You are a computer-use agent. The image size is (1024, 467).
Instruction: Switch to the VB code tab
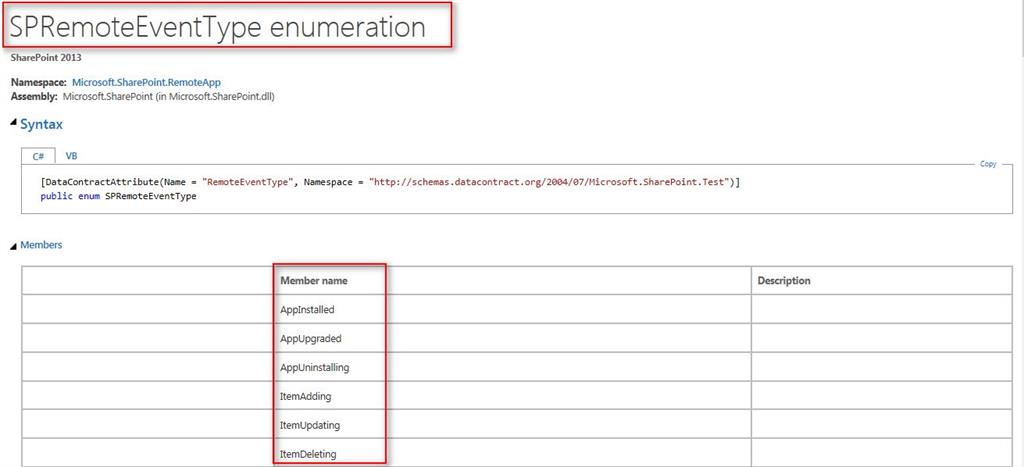72,157
